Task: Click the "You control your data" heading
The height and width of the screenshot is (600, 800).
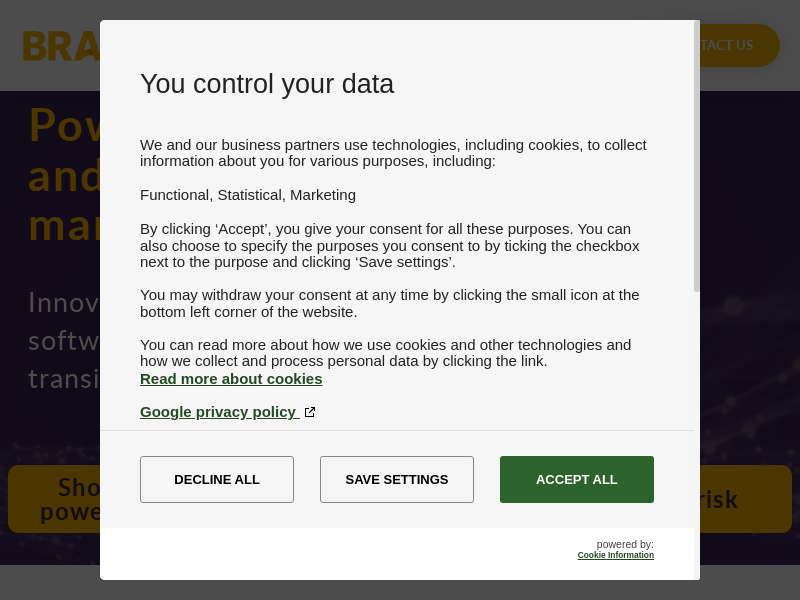Action: pyautogui.click(x=267, y=84)
